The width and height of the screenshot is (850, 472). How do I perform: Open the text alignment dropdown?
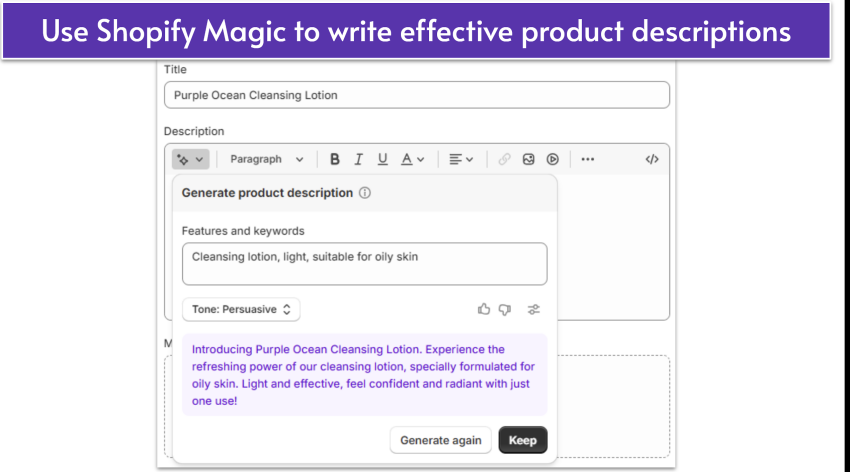coord(461,159)
